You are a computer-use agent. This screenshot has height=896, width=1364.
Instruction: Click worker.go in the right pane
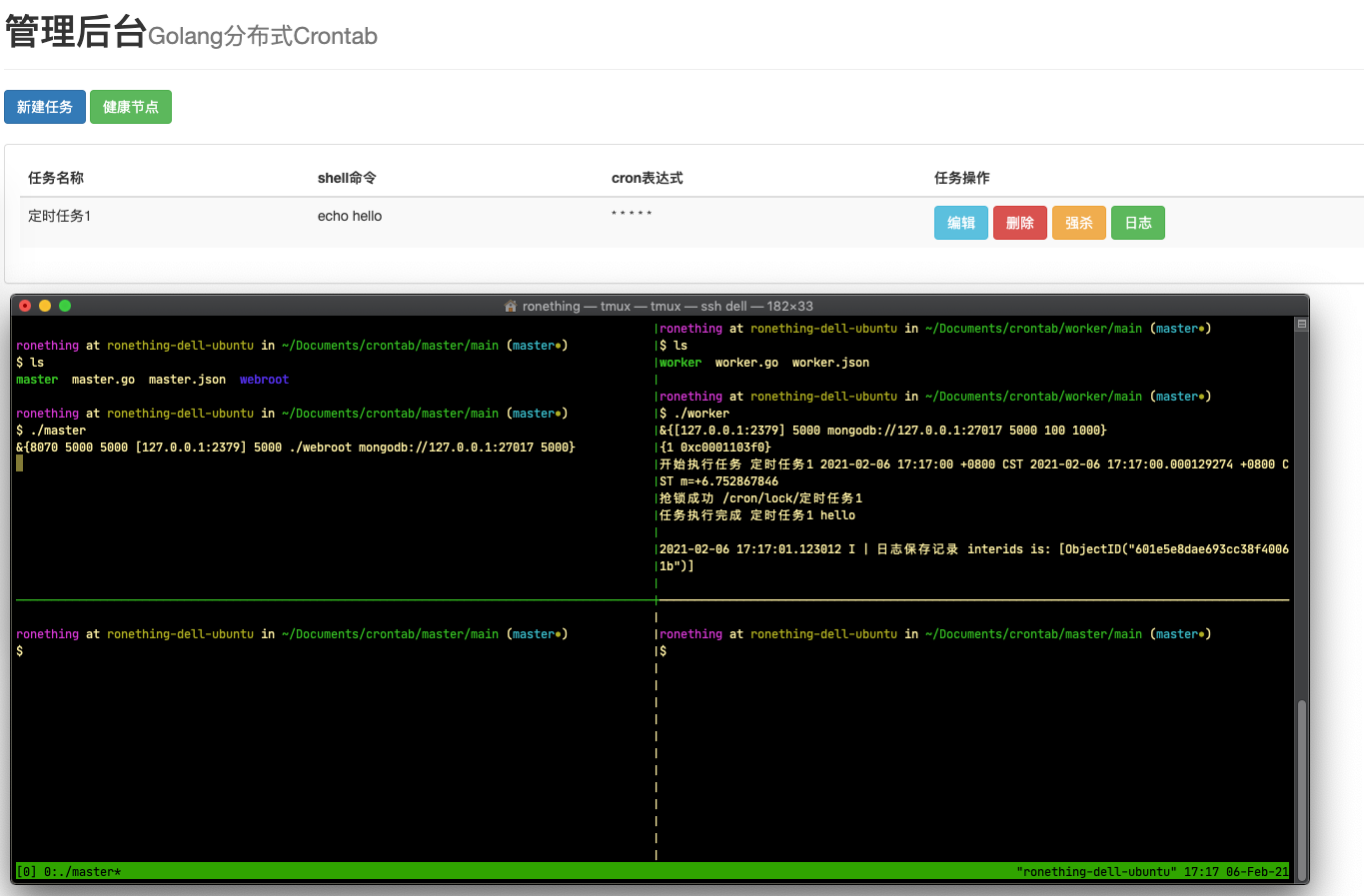pos(746,363)
